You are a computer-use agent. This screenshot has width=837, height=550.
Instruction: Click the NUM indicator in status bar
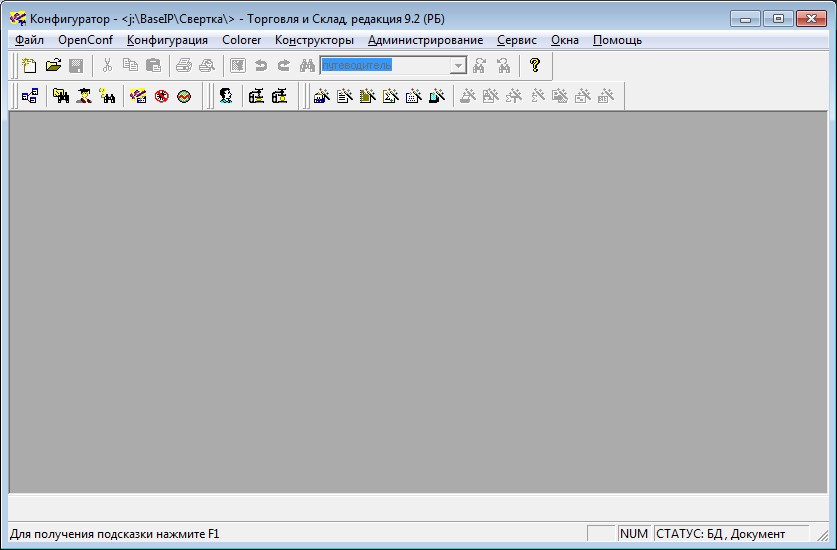[x=634, y=534]
